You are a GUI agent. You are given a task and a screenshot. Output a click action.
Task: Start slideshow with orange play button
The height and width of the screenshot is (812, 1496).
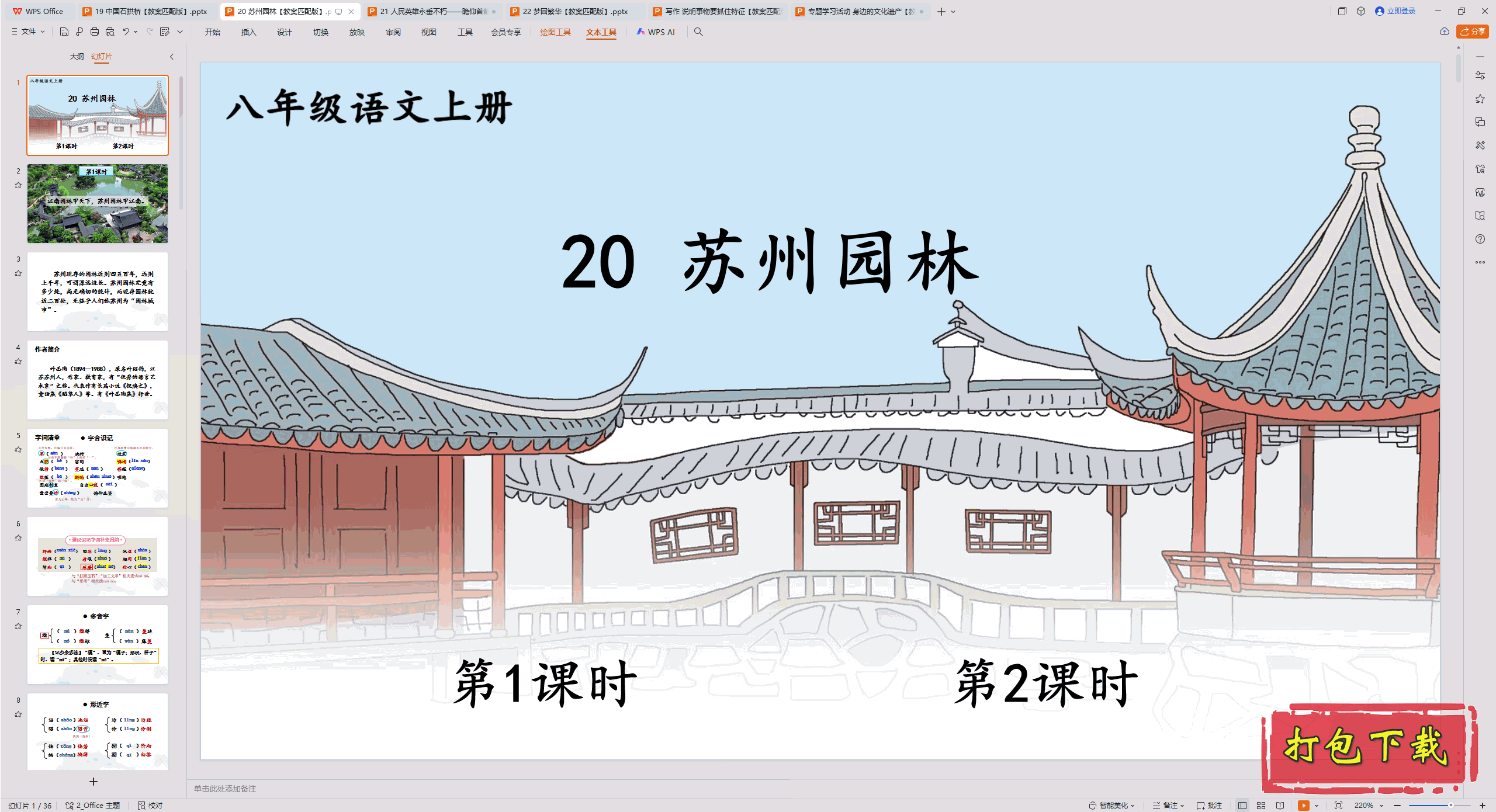1303,805
